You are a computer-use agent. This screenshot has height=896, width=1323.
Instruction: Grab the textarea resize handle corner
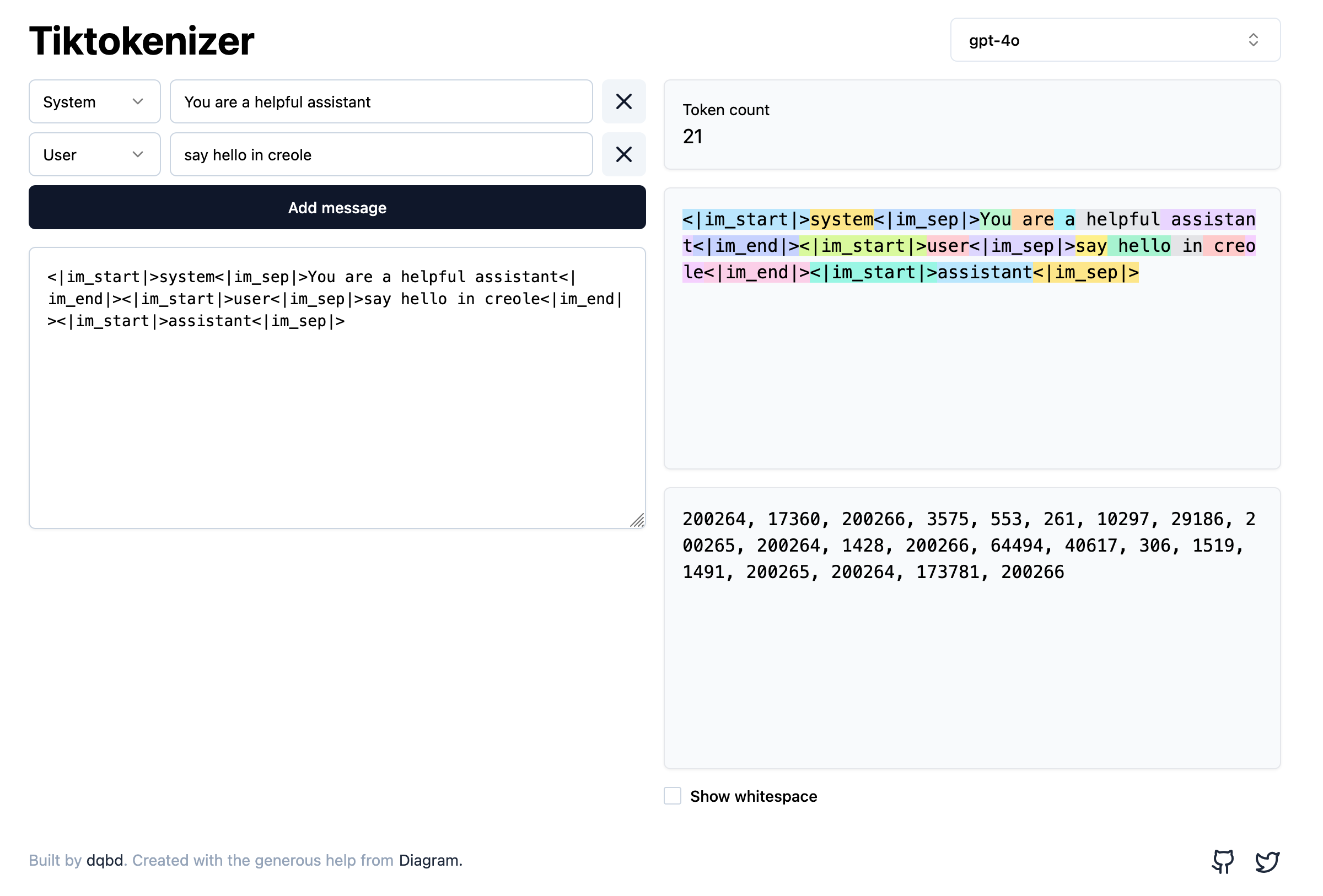tap(638, 521)
